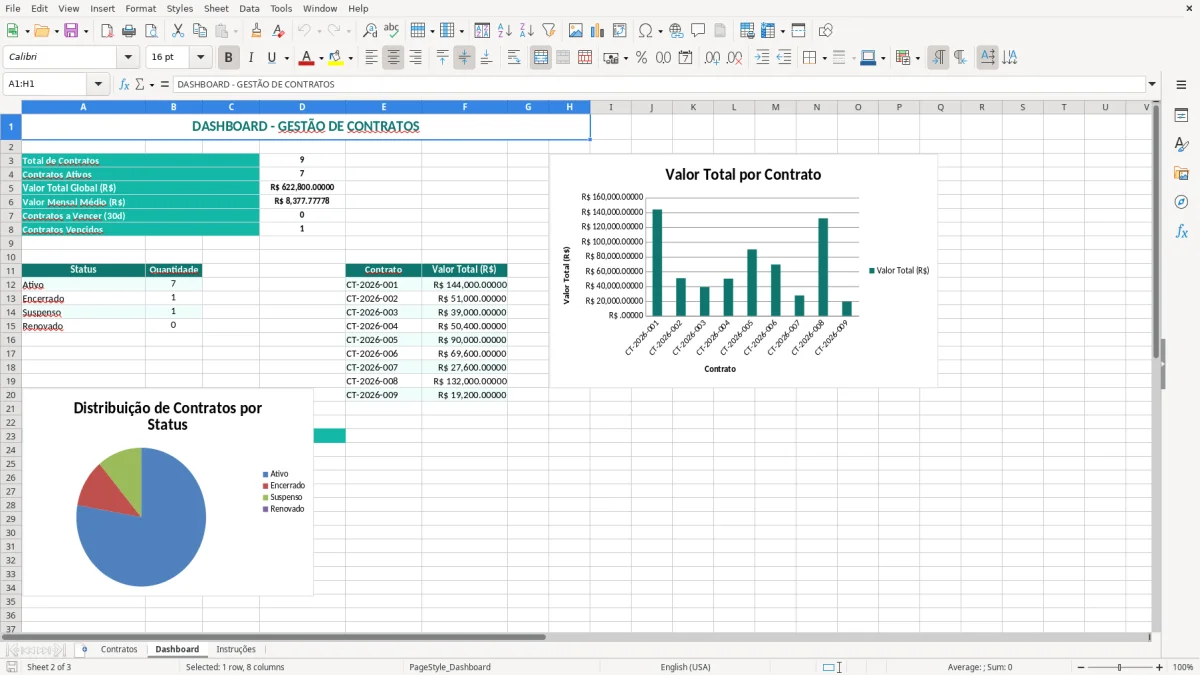Open the Styles menu
This screenshot has width=1200, height=675.
click(180, 8)
